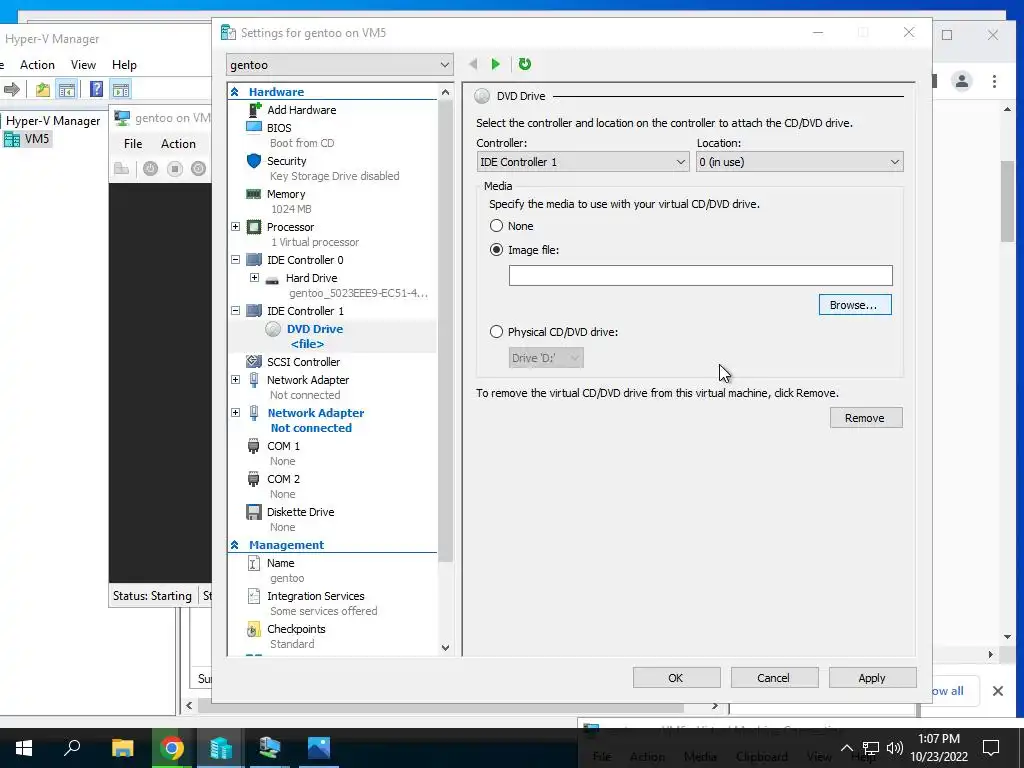Click the forward arrow in Hyper-V Manager toolbar
Viewport: 1024px width, 768px height.
[x=12, y=89]
